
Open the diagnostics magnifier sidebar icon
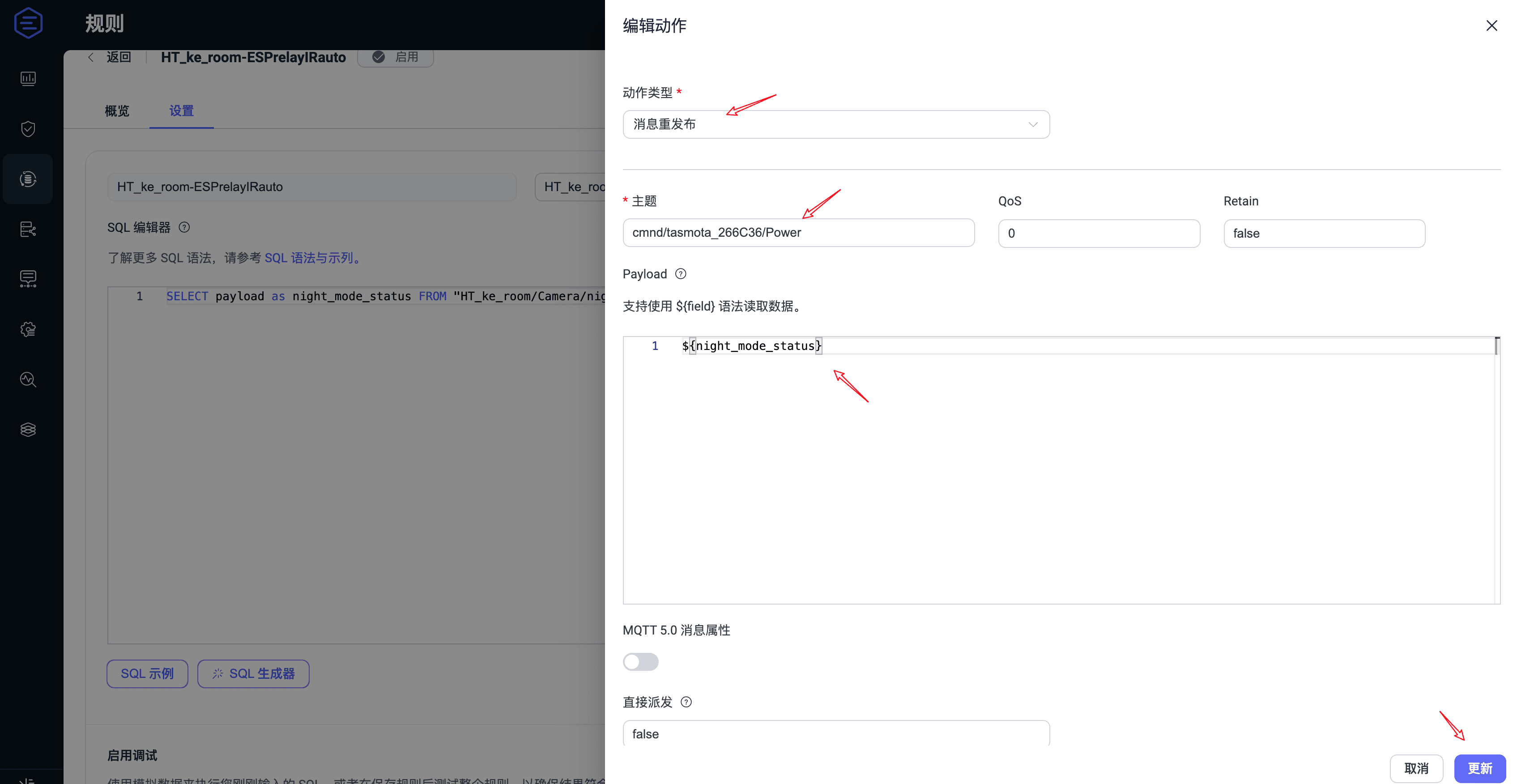pyautogui.click(x=28, y=379)
